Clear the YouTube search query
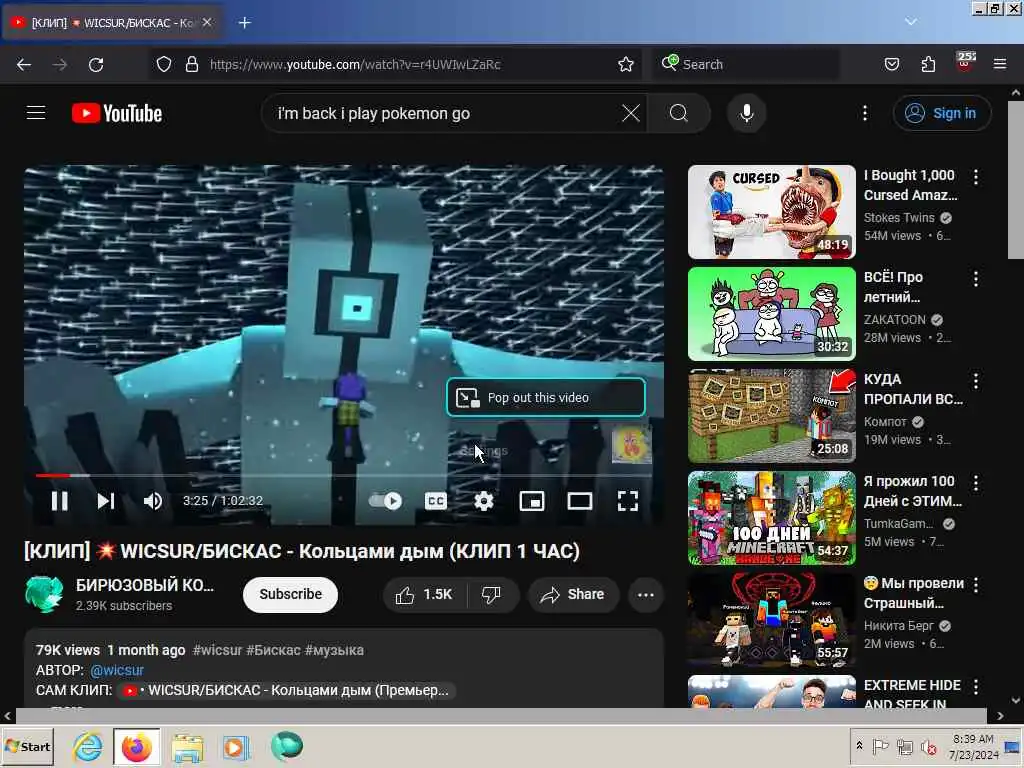This screenshot has width=1024, height=768. (630, 113)
